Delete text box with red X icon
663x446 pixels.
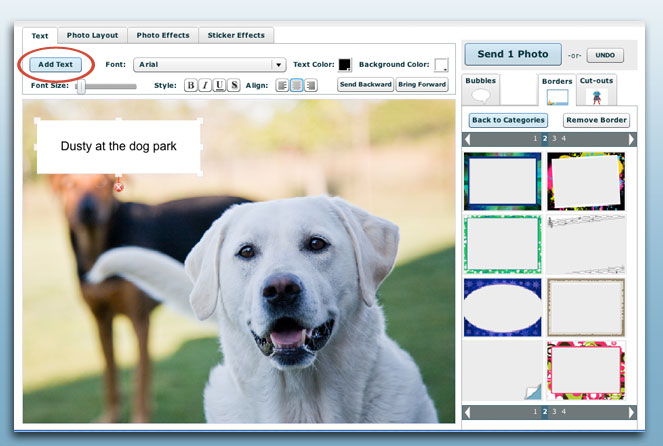point(119,187)
